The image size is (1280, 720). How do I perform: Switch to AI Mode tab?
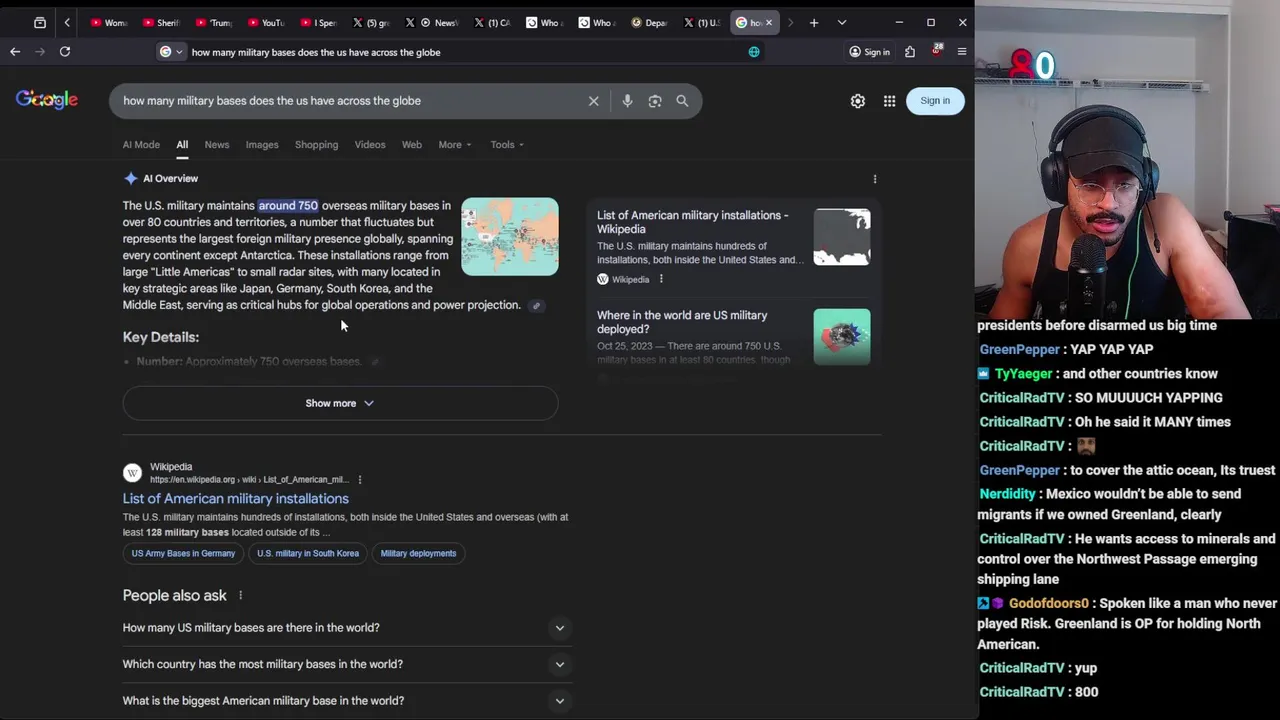(x=141, y=145)
